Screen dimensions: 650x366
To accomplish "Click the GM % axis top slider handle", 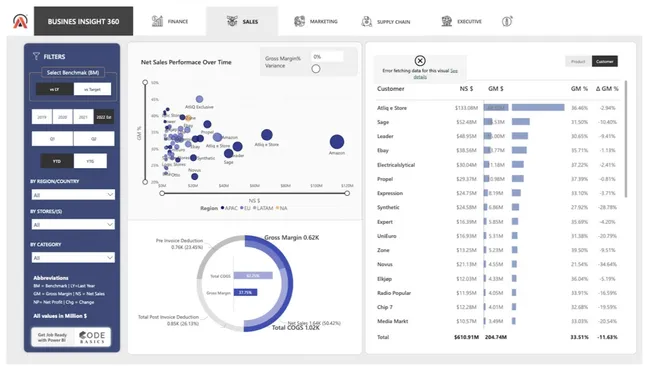I will 145,82.
